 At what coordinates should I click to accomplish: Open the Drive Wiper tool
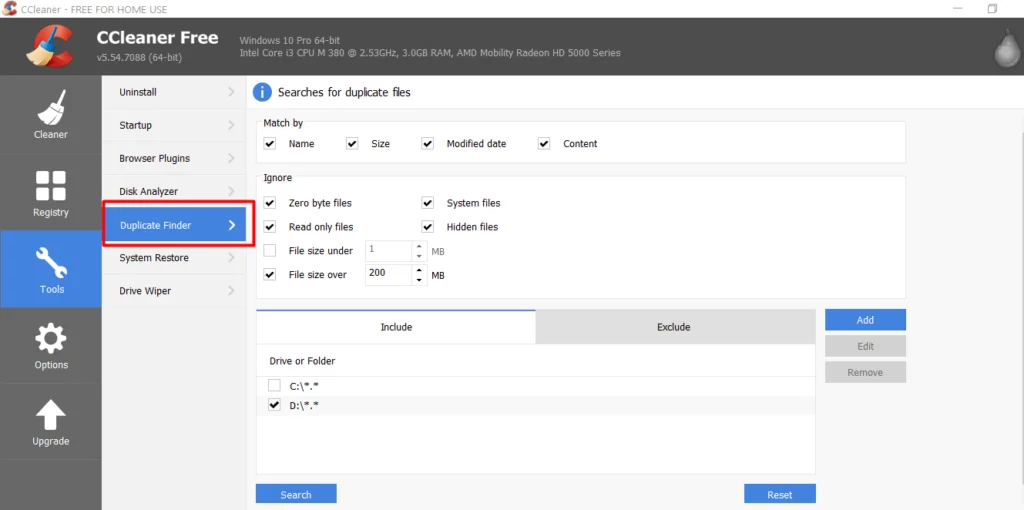[x=174, y=291]
